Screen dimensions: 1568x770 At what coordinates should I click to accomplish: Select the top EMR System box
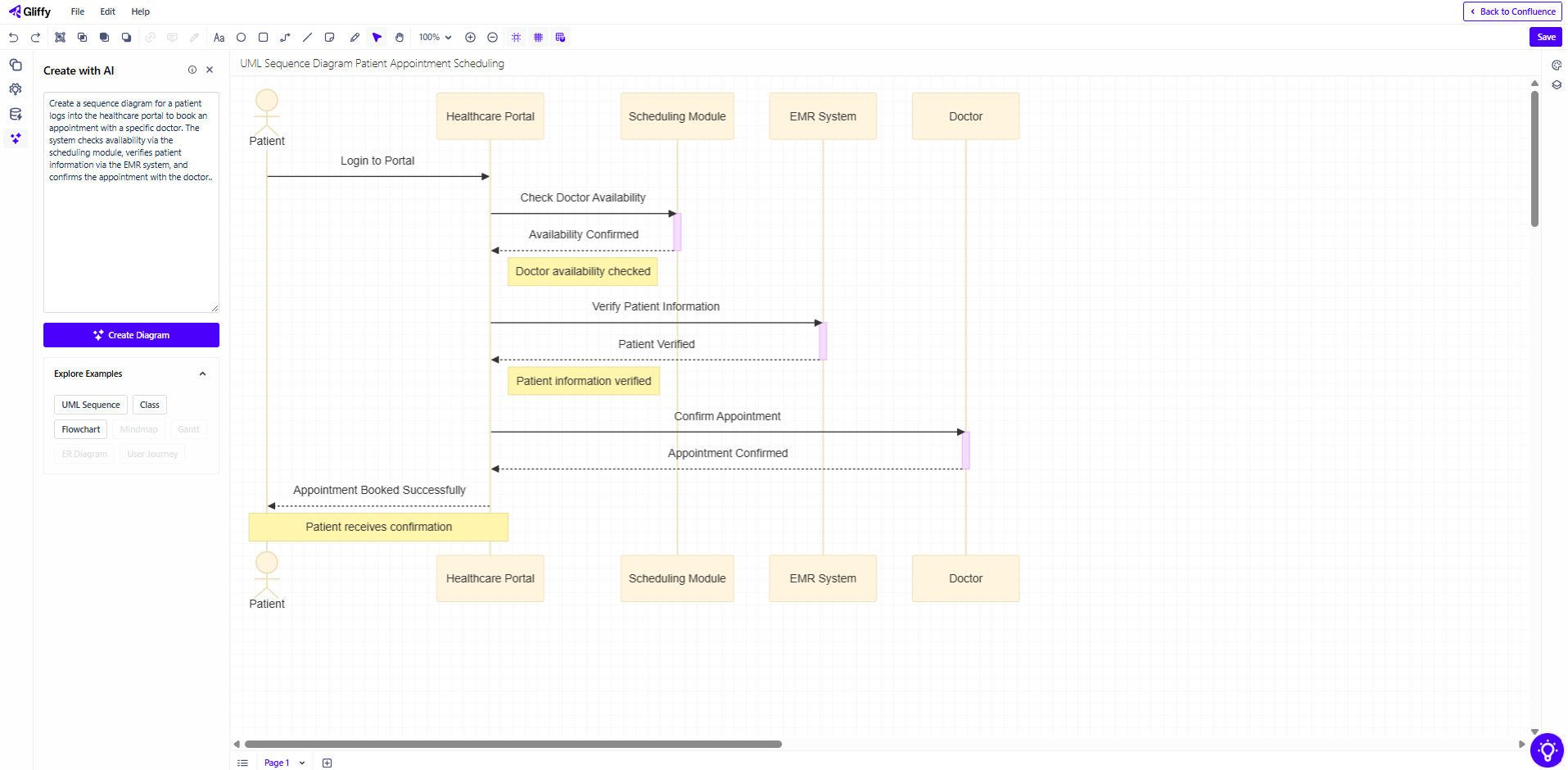[x=823, y=116]
